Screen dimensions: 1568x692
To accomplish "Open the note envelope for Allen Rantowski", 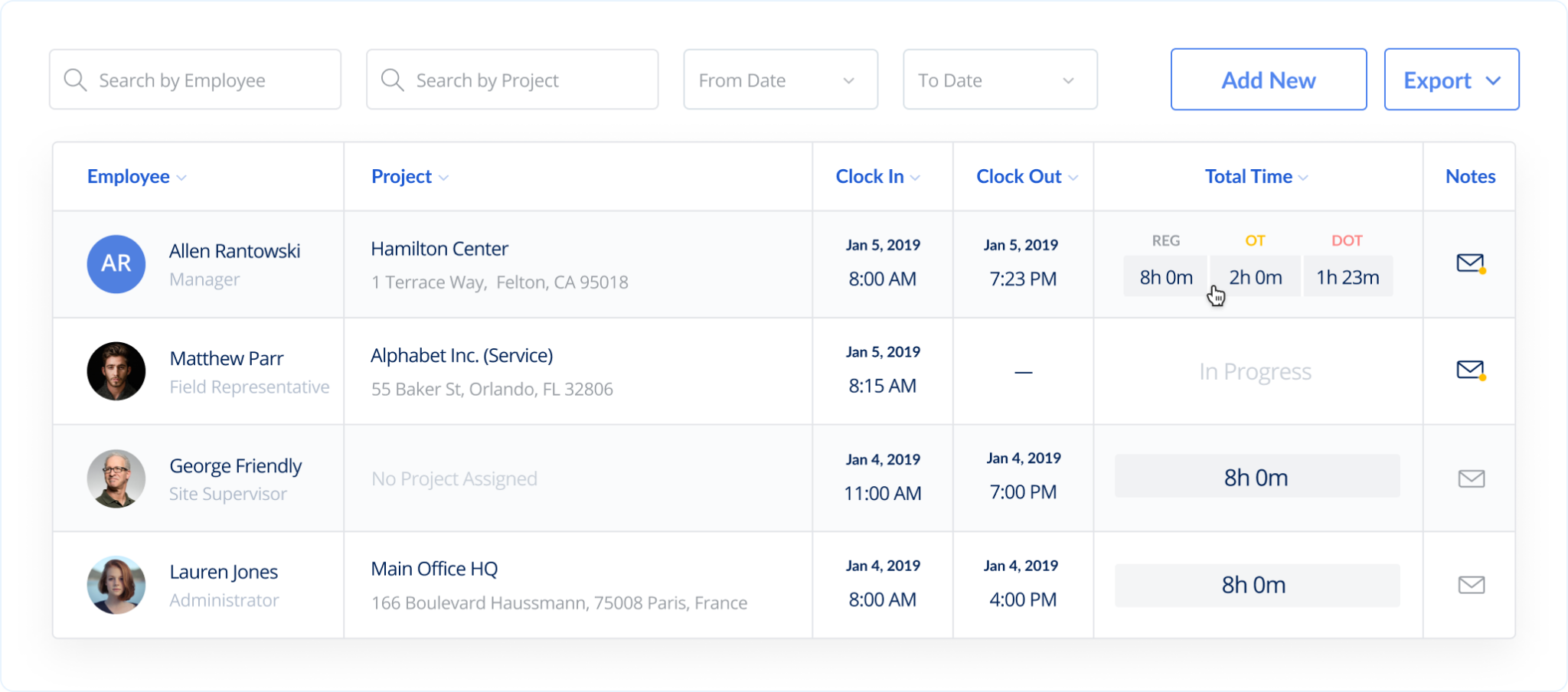I will point(1469,264).
